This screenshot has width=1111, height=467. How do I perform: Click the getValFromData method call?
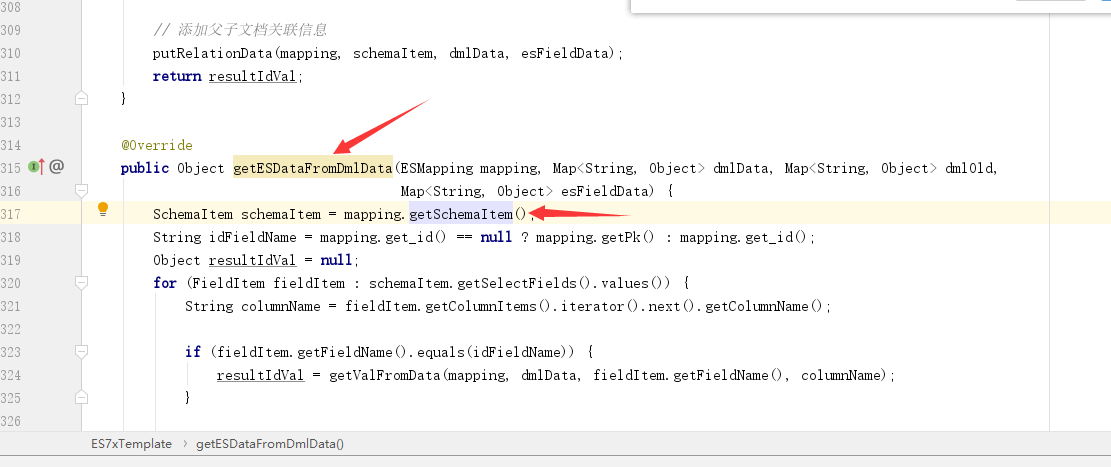pyautogui.click(x=385, y=375)
